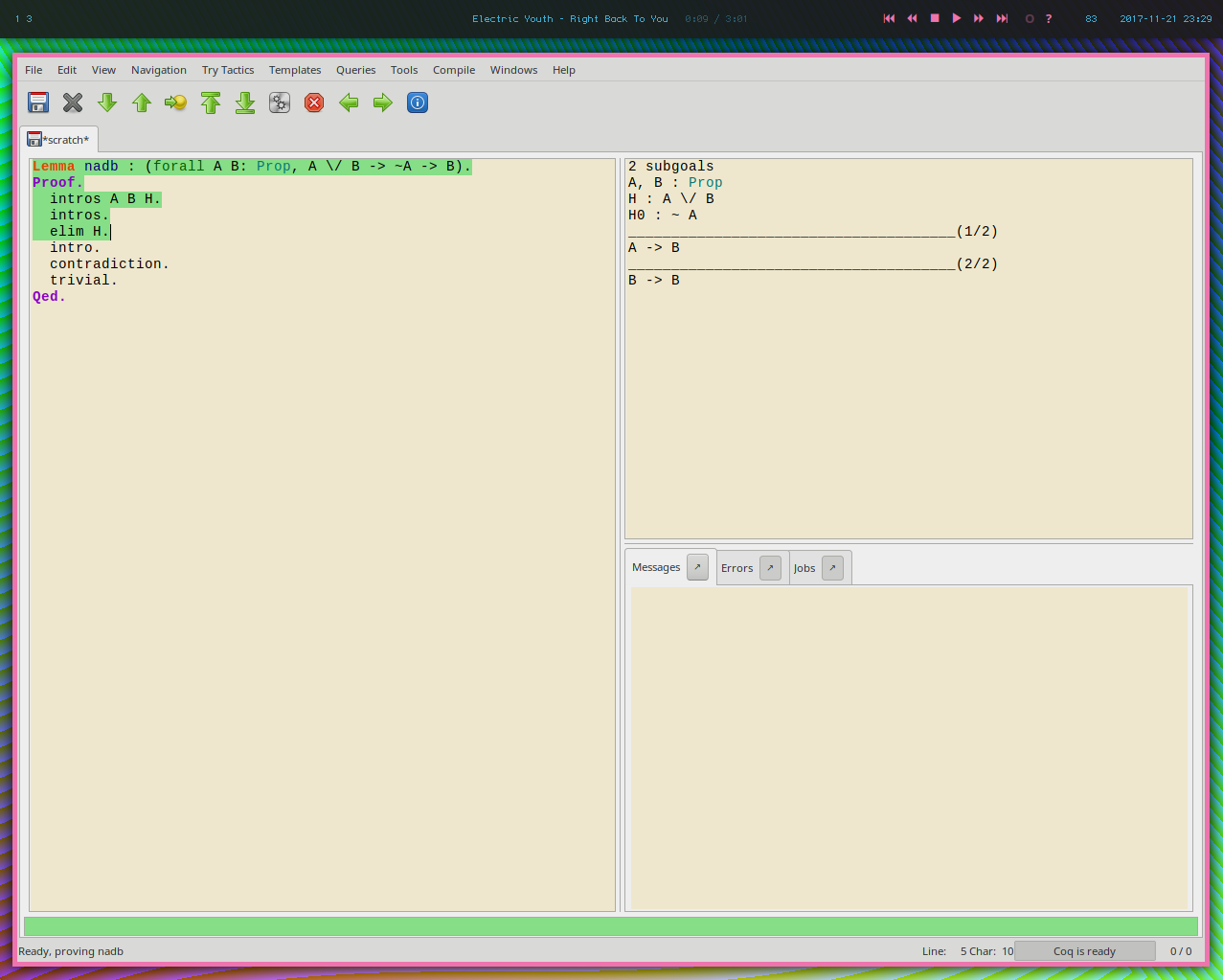This screenshot has height=980, width=1223.
Task: Click the gears fully-check icon
Action: (280, 103)
